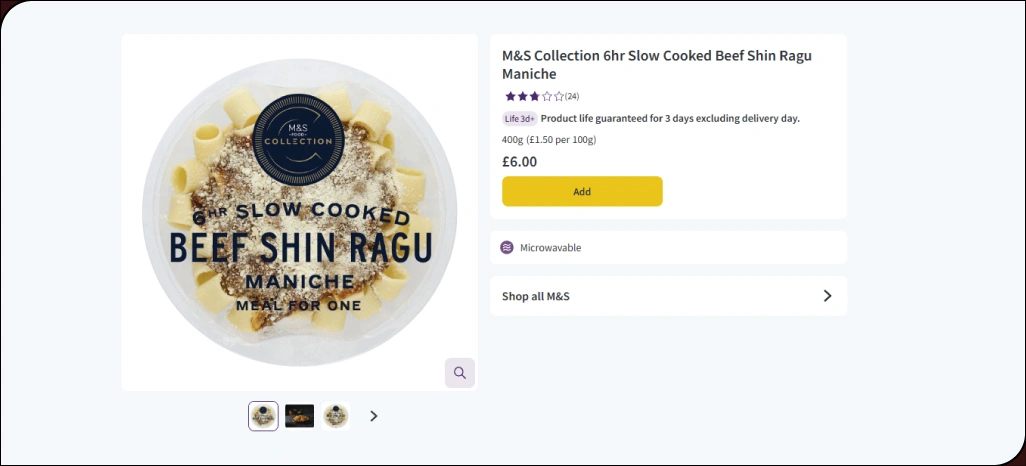Open the (24) reviews count

572,97
